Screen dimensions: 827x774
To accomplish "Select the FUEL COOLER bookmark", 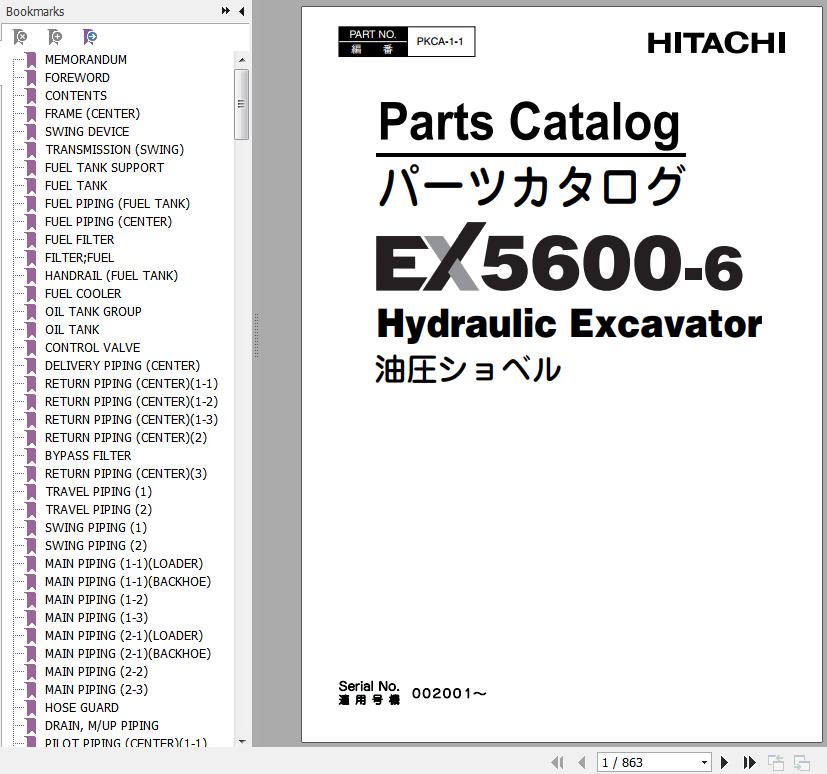I will point(83,293).
